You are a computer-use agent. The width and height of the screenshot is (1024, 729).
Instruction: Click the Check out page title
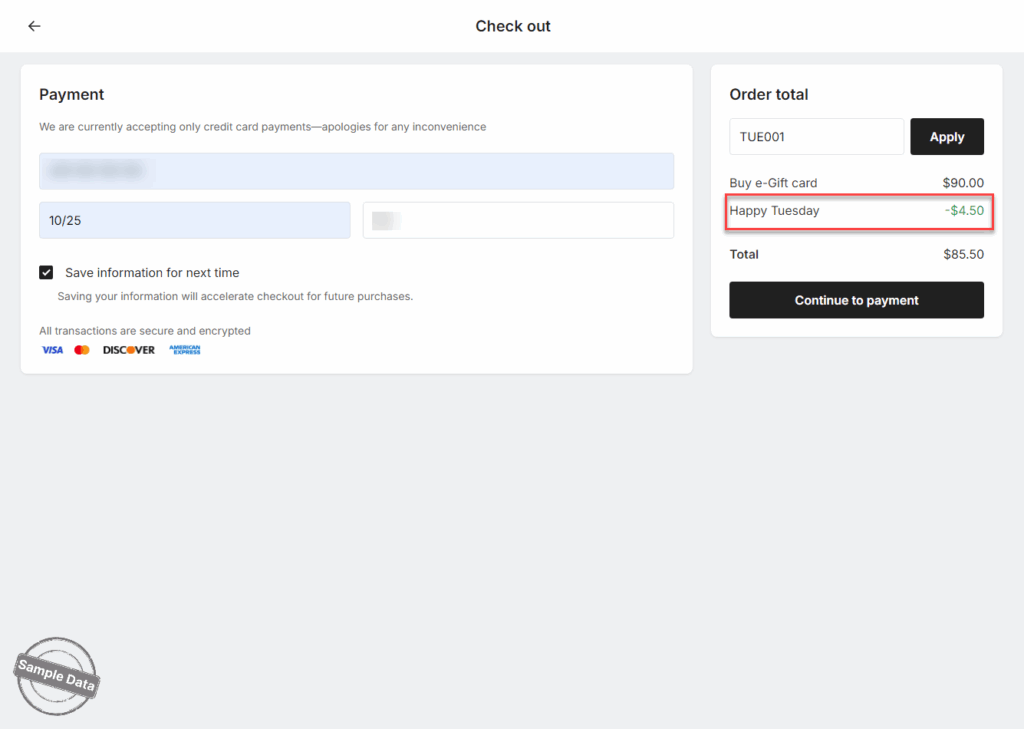(x=513, y=26)
